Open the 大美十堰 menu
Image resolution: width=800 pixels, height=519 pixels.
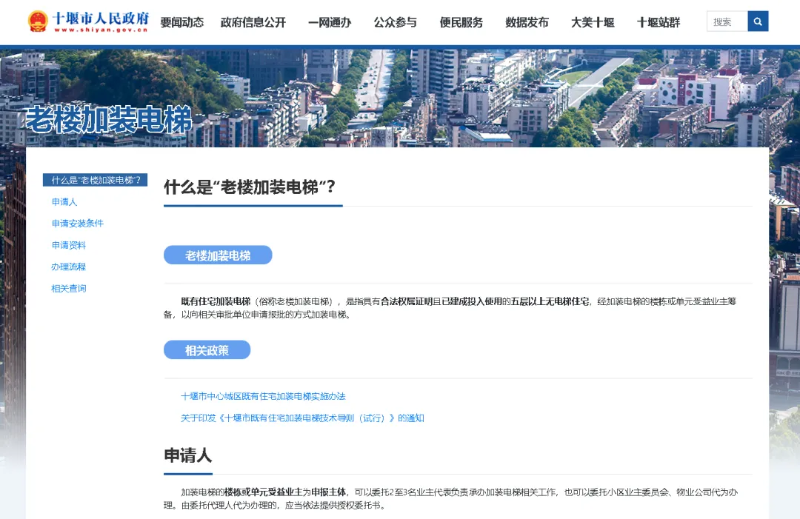(x=593, y=22)
